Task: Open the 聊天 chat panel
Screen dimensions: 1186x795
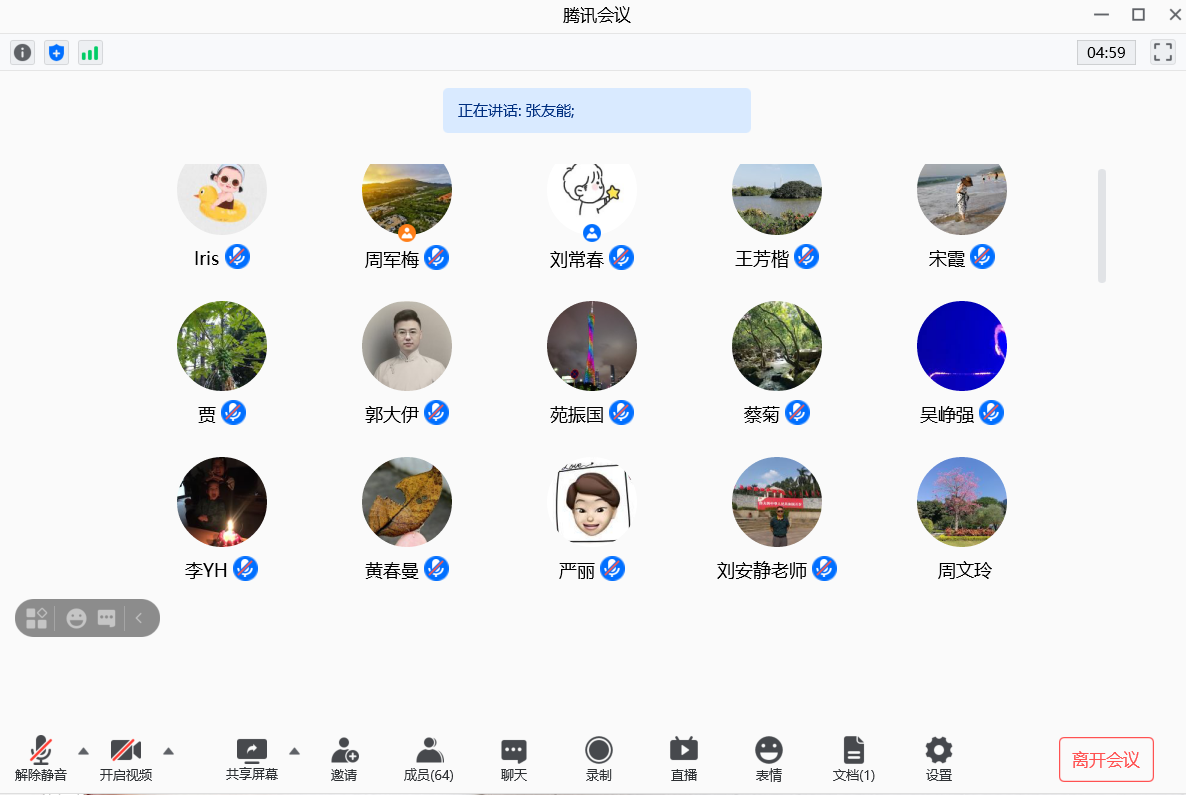Action: pyautogui.click(x=514, y=759)
